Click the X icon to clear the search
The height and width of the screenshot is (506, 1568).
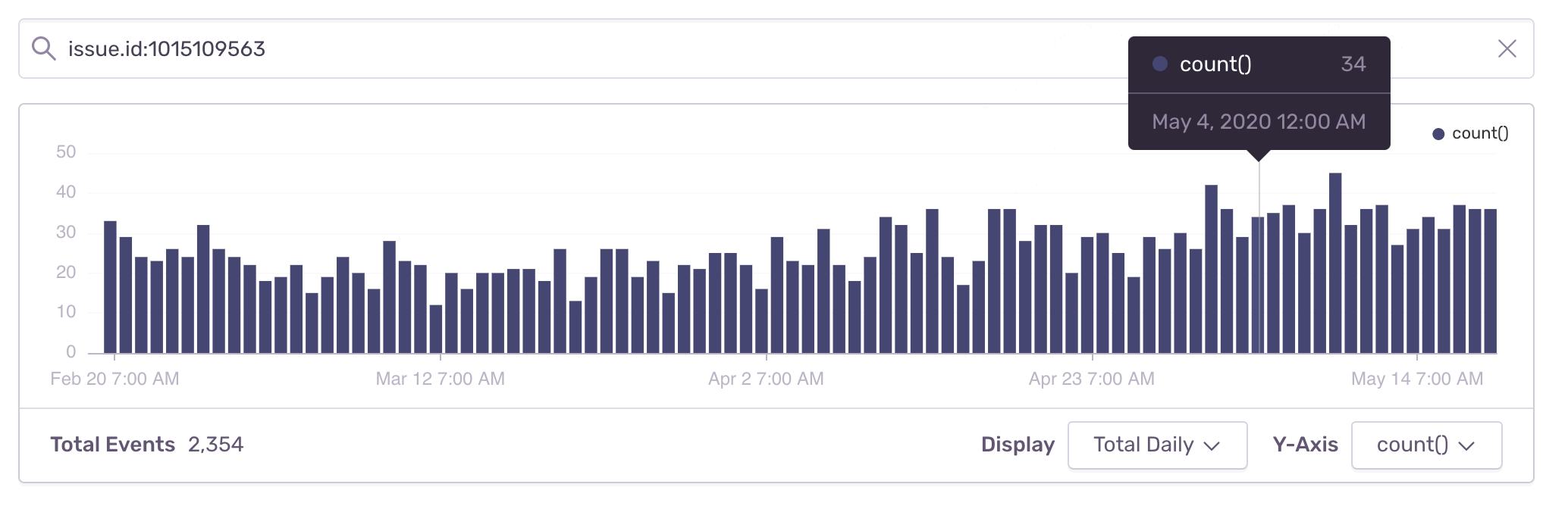1507,48
